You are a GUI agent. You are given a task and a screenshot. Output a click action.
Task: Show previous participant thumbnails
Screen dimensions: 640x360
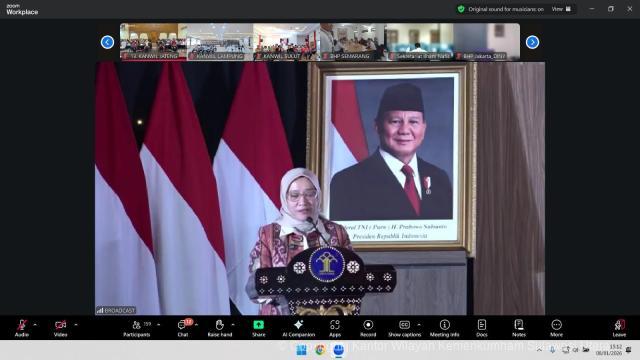point(107,42)
